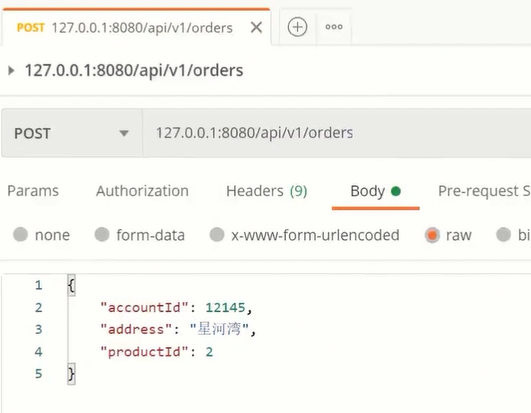Click the address key on line 3

point(136,329)
